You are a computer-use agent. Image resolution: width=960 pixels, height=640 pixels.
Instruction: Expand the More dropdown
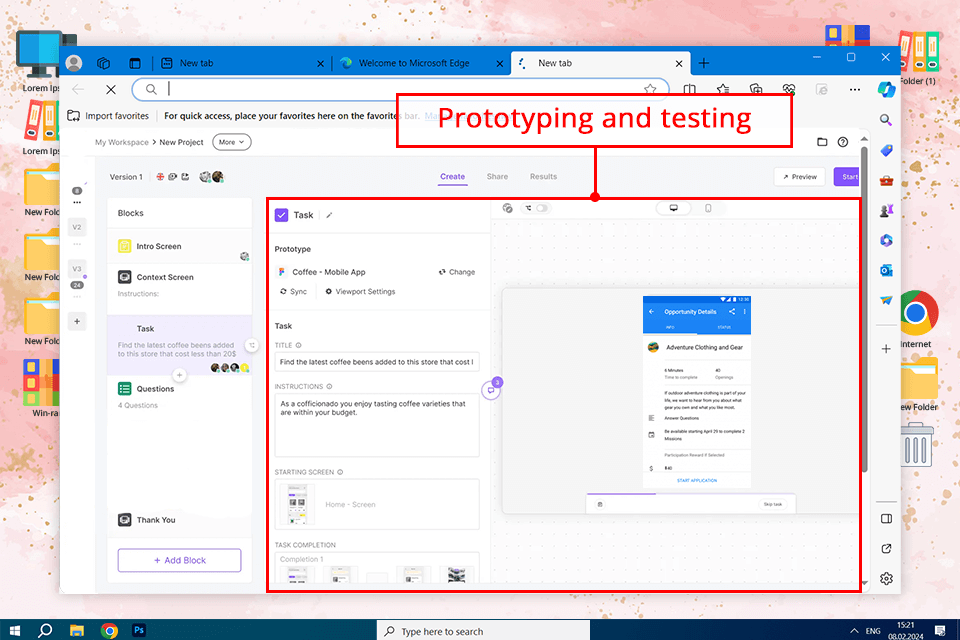[231, 142]
